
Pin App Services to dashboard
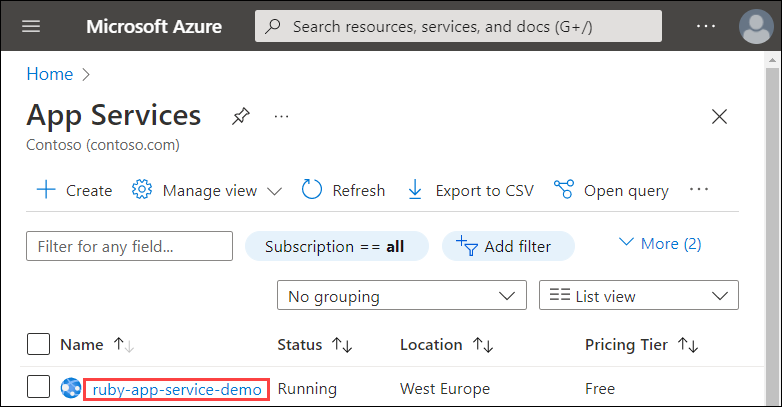pos(240,116)
